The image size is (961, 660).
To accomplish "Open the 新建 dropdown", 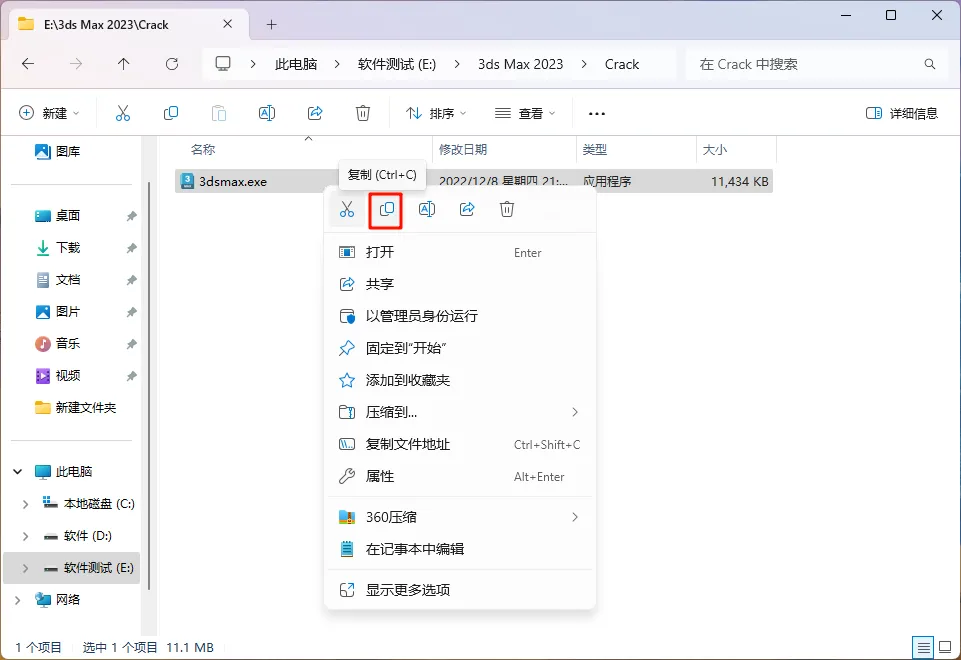I will pos(50,113).
